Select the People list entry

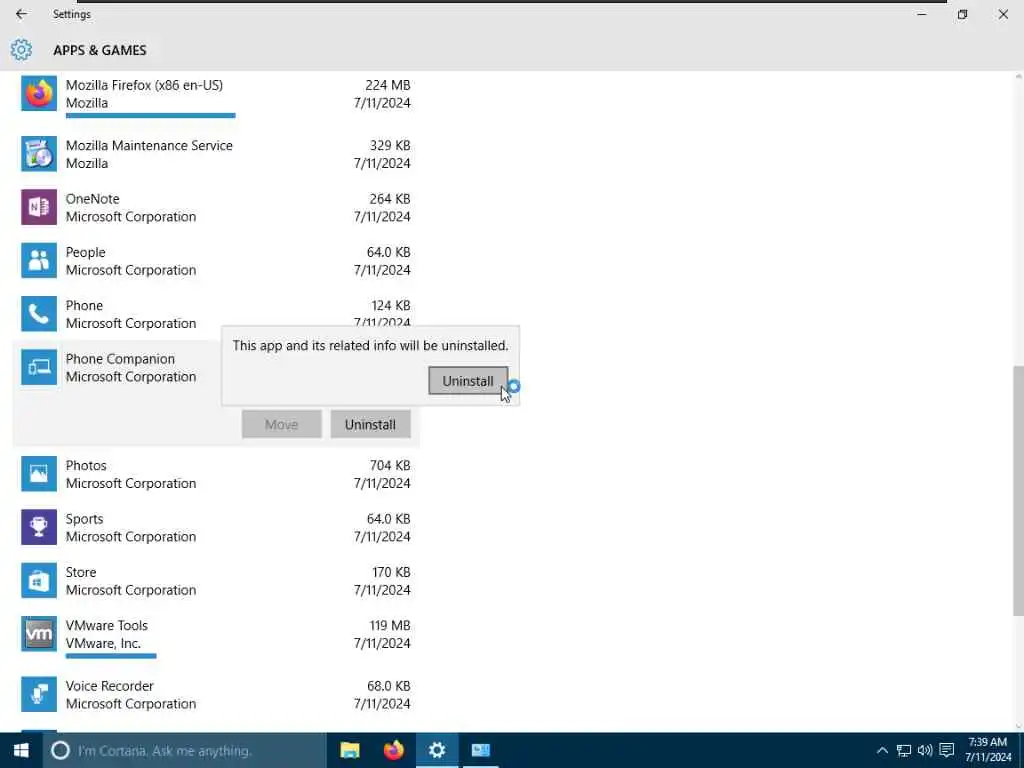coord(216,261)
